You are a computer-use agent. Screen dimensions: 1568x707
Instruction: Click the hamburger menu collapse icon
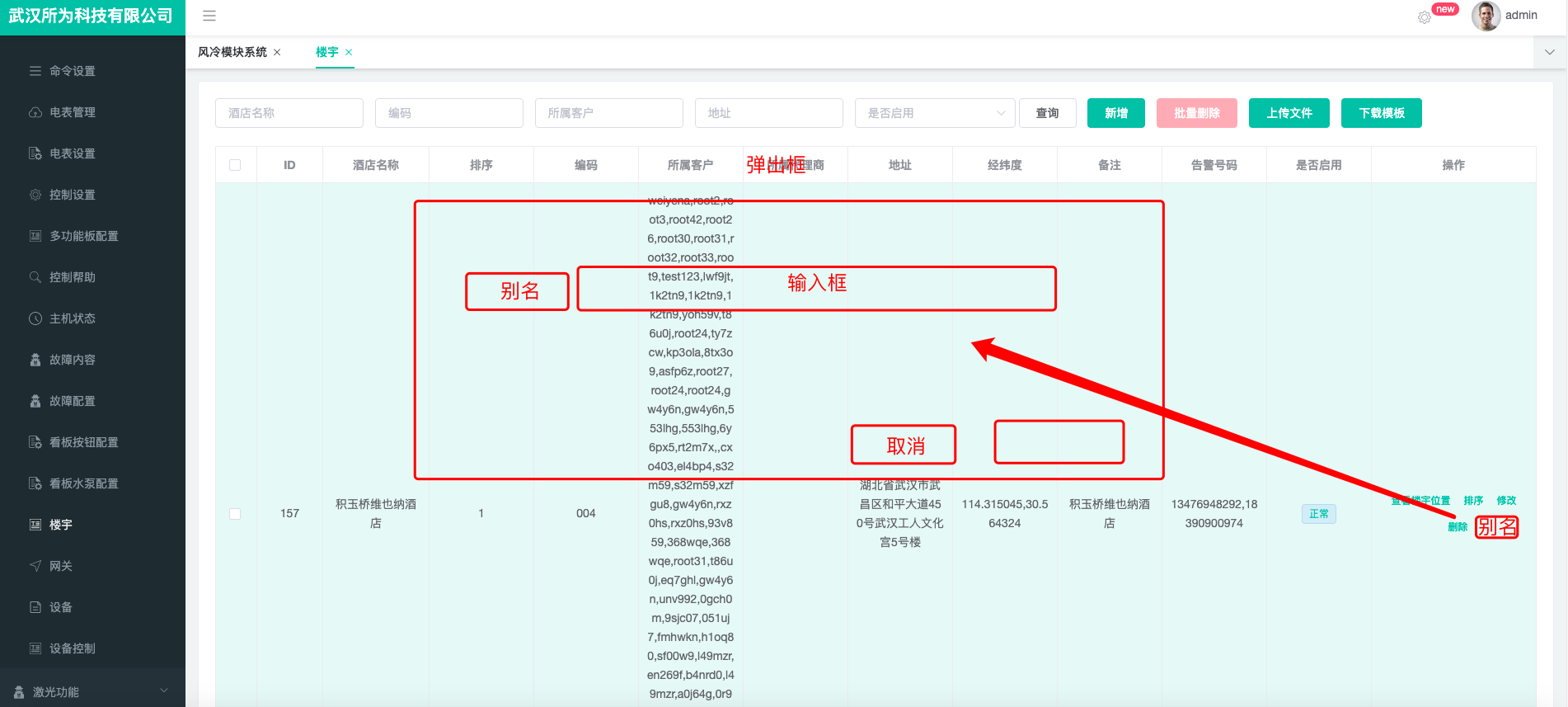pos(209,16)
